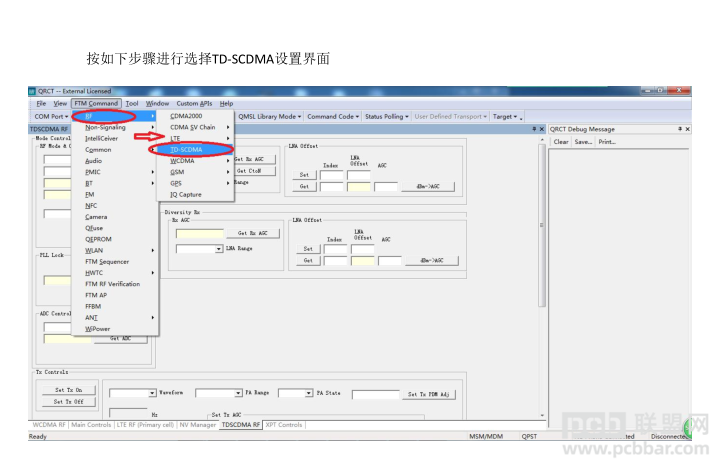Click Get Rx AGC in Diversity Rx
This screenshot has height=476, width=715.
pyautogui.click(x=253, y=233)
